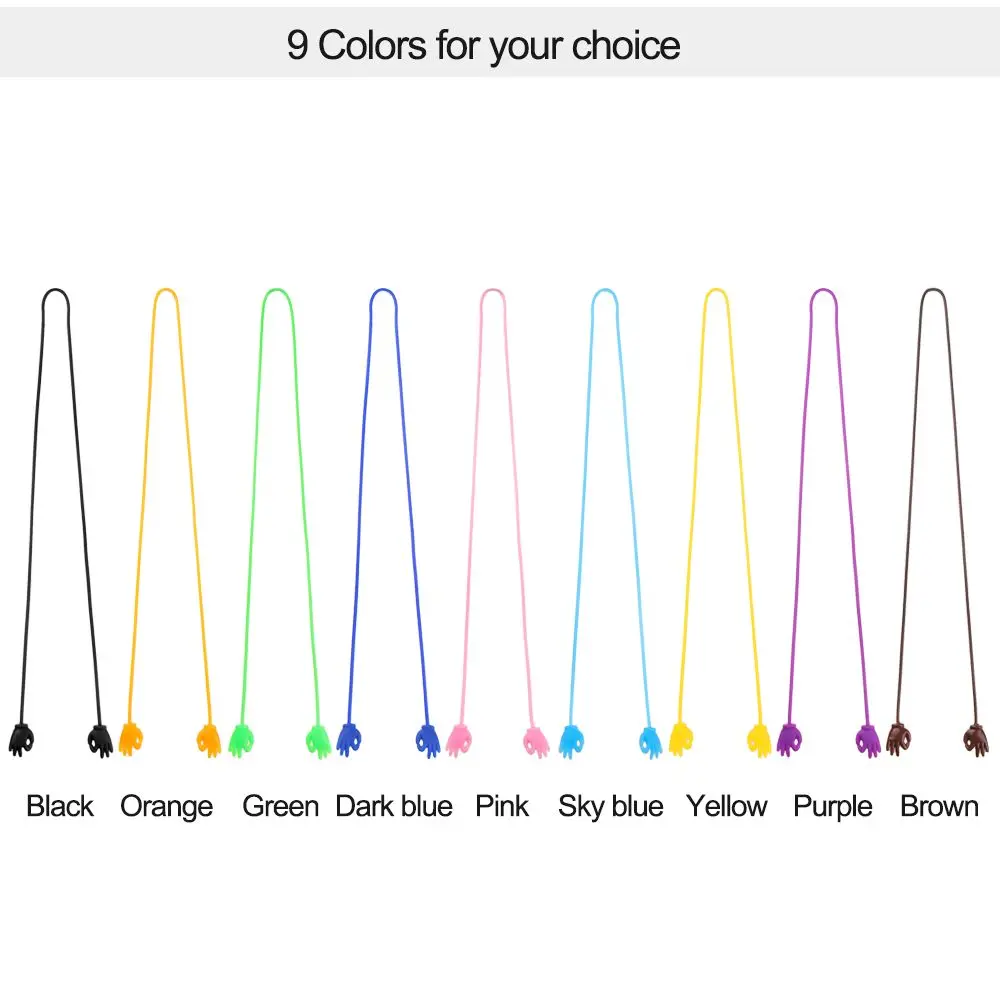Image resolution: width=1000 pixels, height=1000 pixels.
Task: Click the right hand charm on sky blue strap
Action: [x=650, y=739]
